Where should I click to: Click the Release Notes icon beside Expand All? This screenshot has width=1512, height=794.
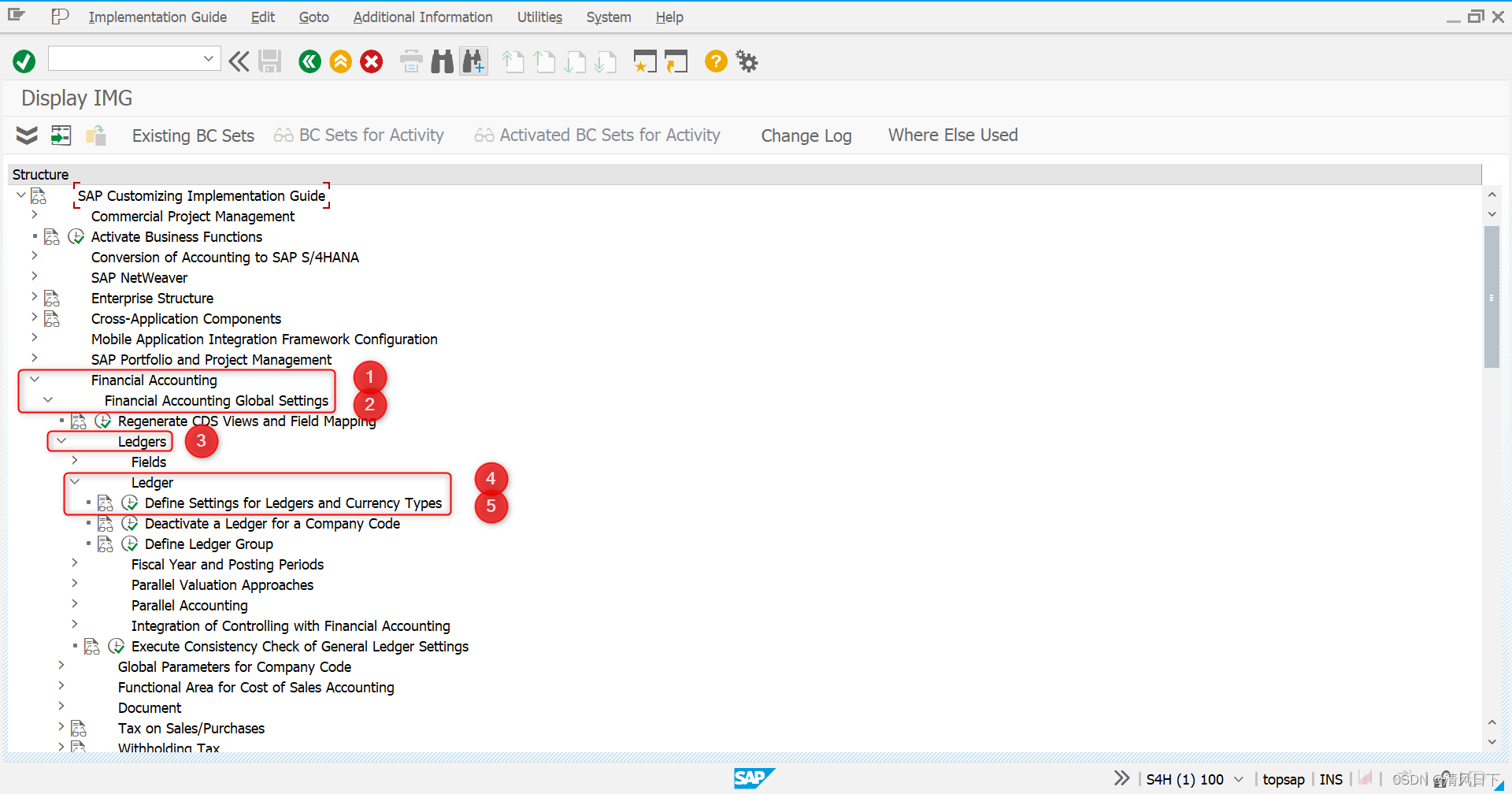(x=96, y=135)
